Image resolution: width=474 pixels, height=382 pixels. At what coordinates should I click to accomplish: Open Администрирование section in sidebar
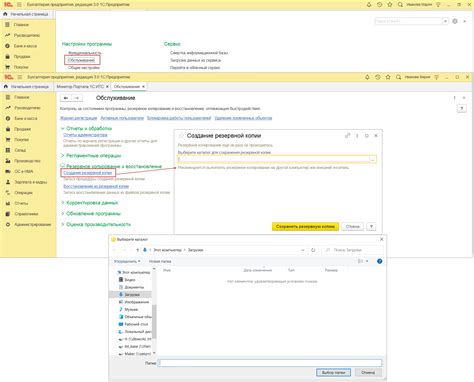[x=32, y=225]
